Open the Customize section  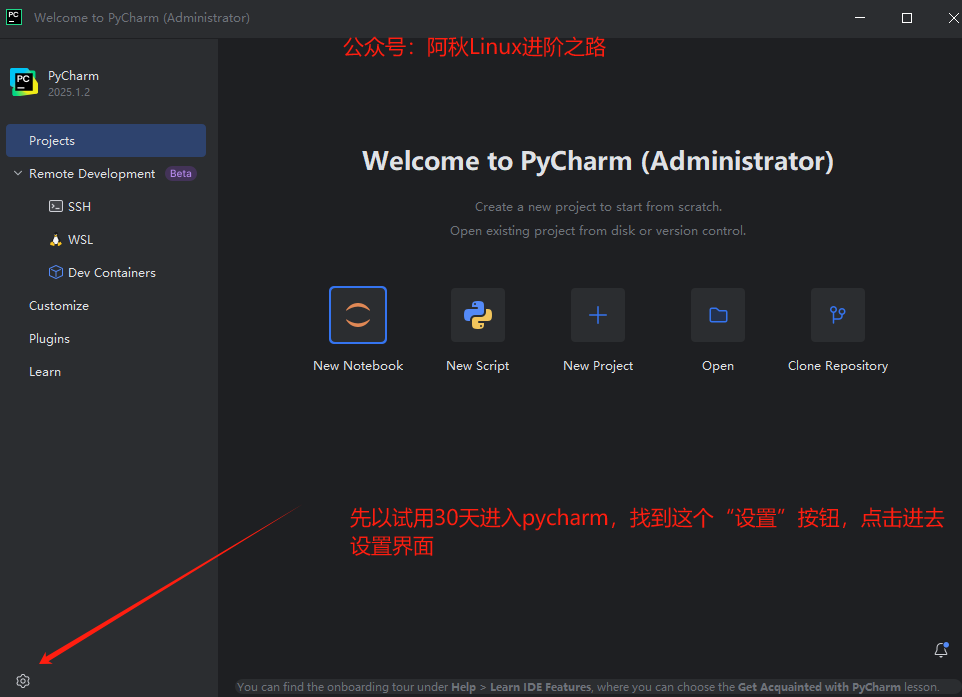click(x=59, y=306)
